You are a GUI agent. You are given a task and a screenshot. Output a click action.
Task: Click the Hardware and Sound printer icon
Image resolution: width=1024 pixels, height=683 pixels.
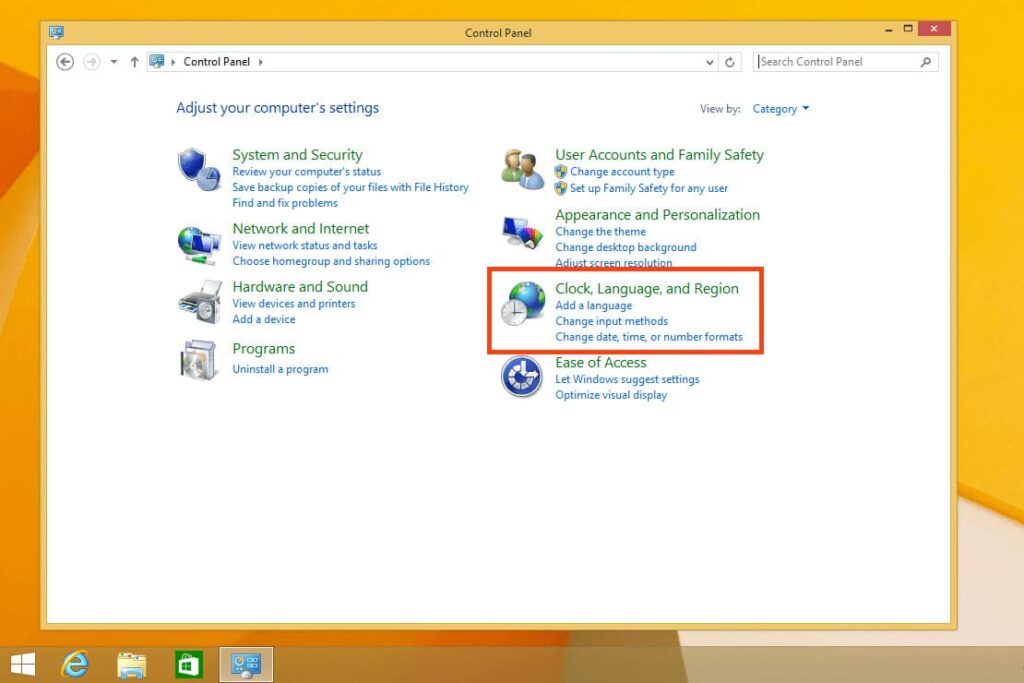click(198, 301)
